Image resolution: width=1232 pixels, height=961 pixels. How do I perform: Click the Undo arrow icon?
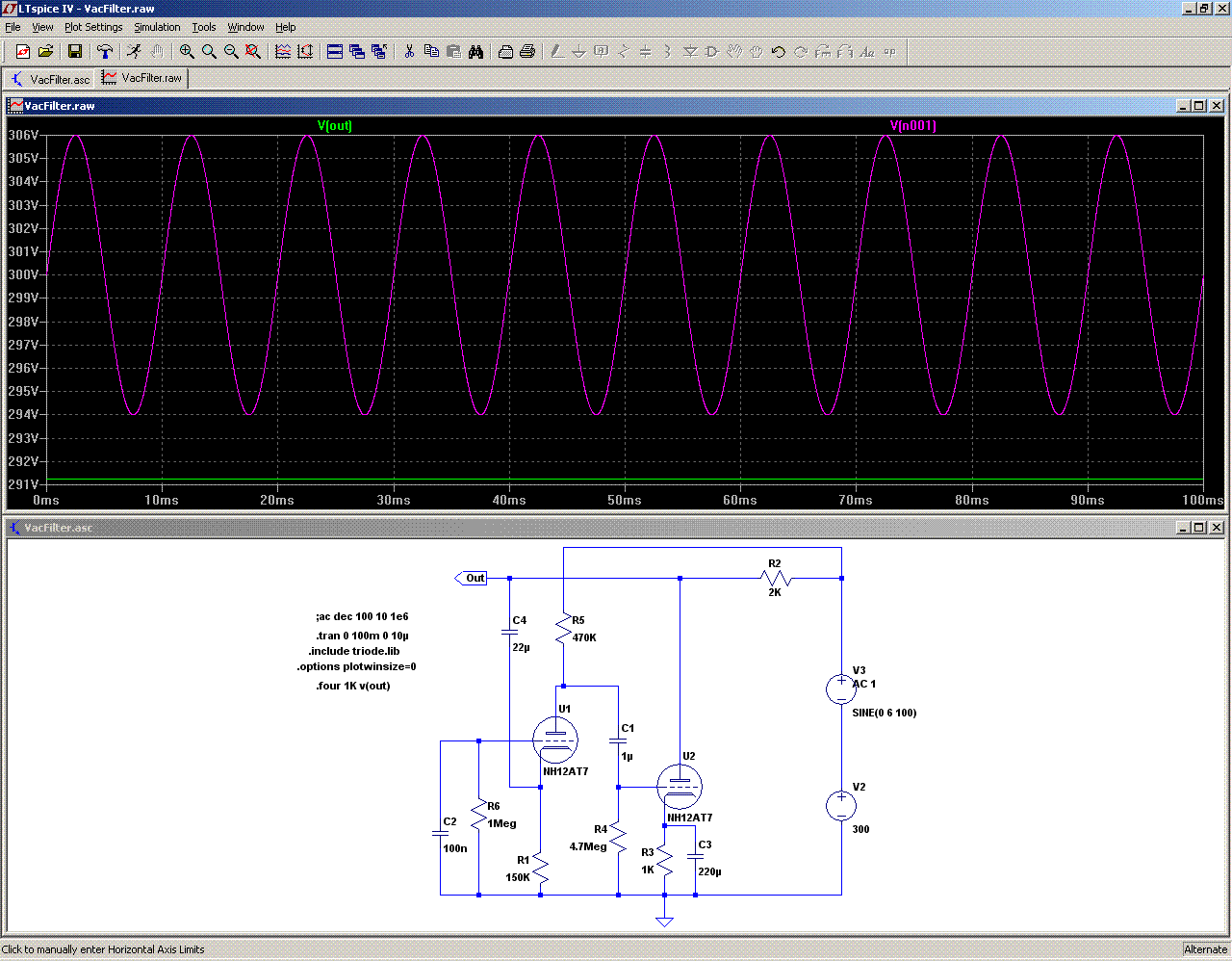tap(779, 52)
